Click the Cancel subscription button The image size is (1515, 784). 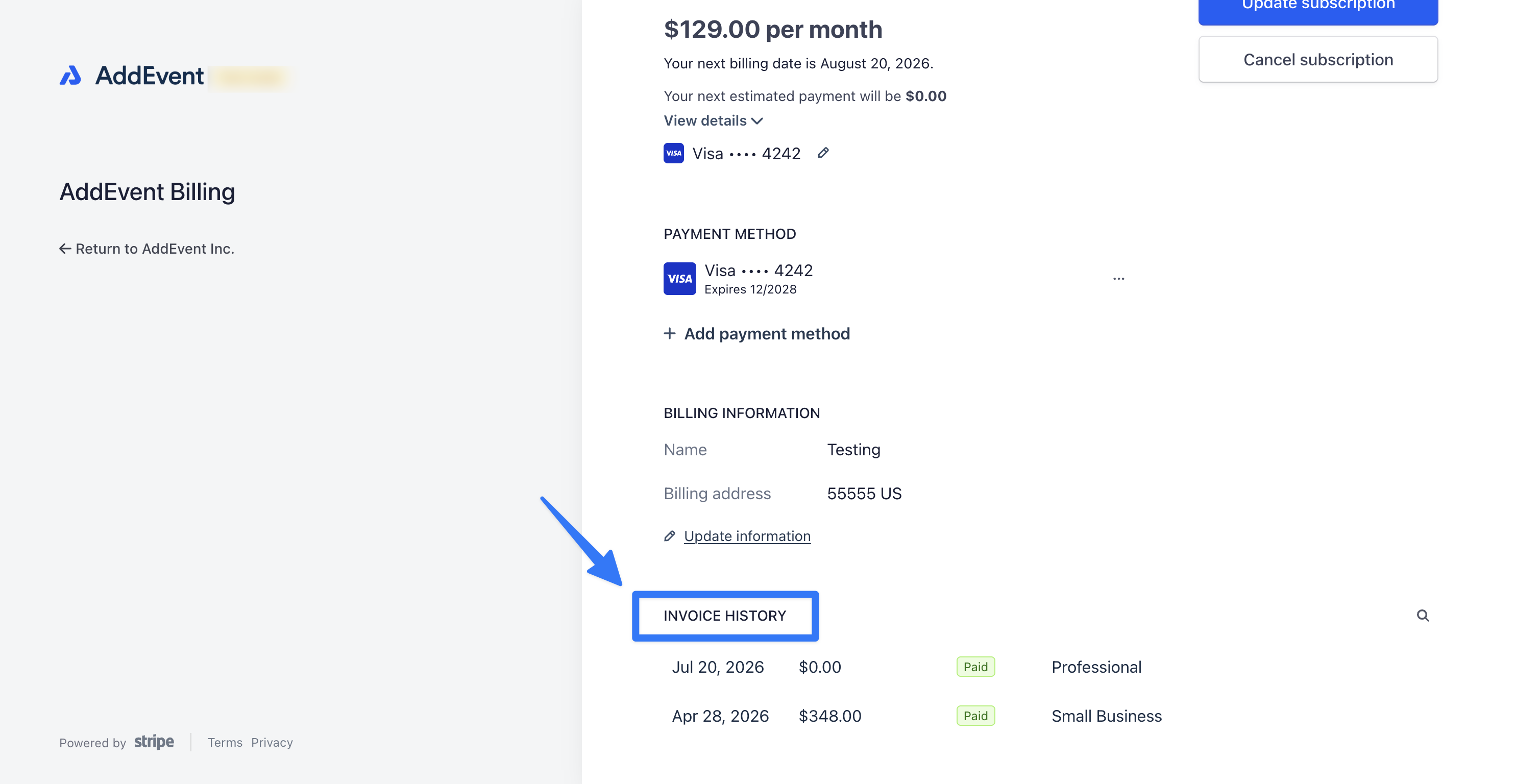1318,59
